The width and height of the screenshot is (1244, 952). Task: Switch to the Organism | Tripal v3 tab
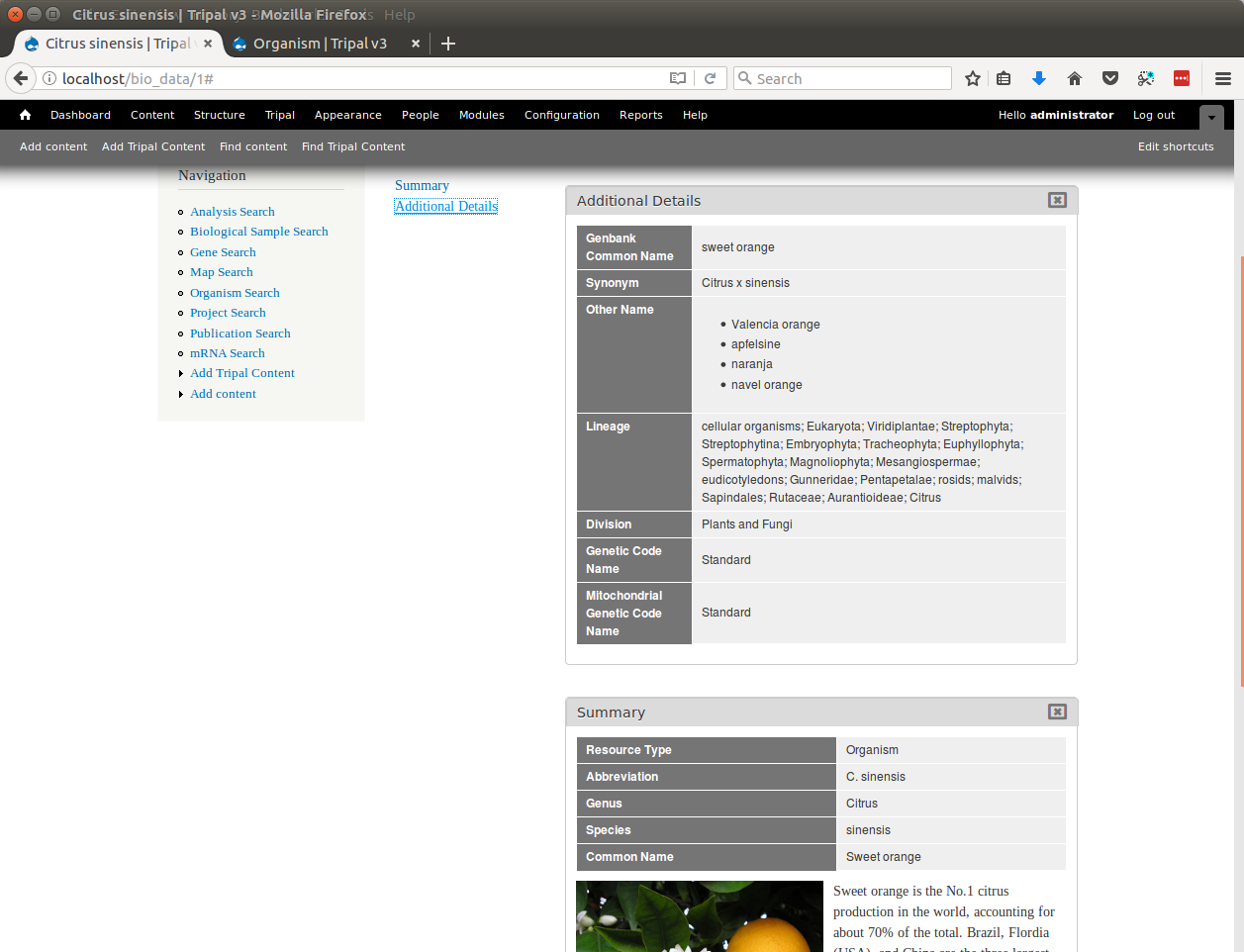[319, 44]
